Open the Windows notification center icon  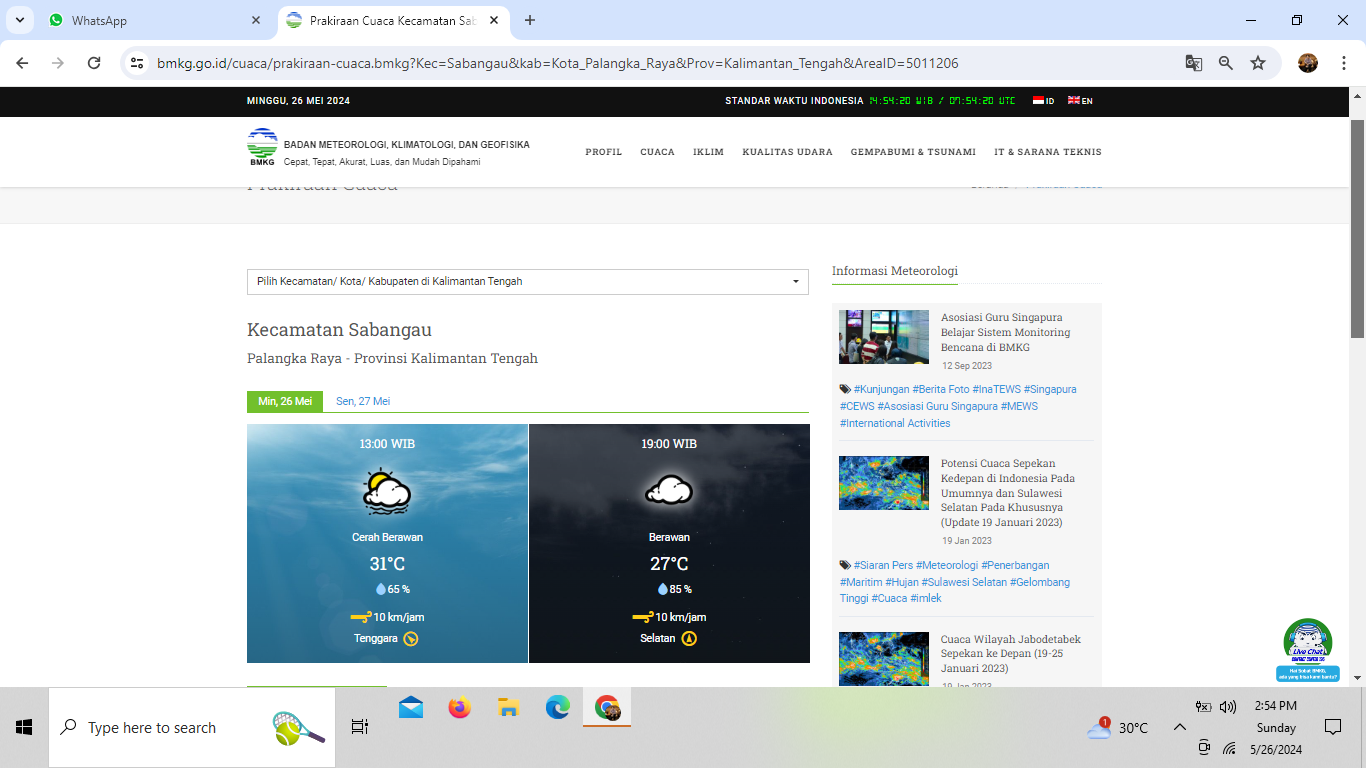pos(1333,727)
